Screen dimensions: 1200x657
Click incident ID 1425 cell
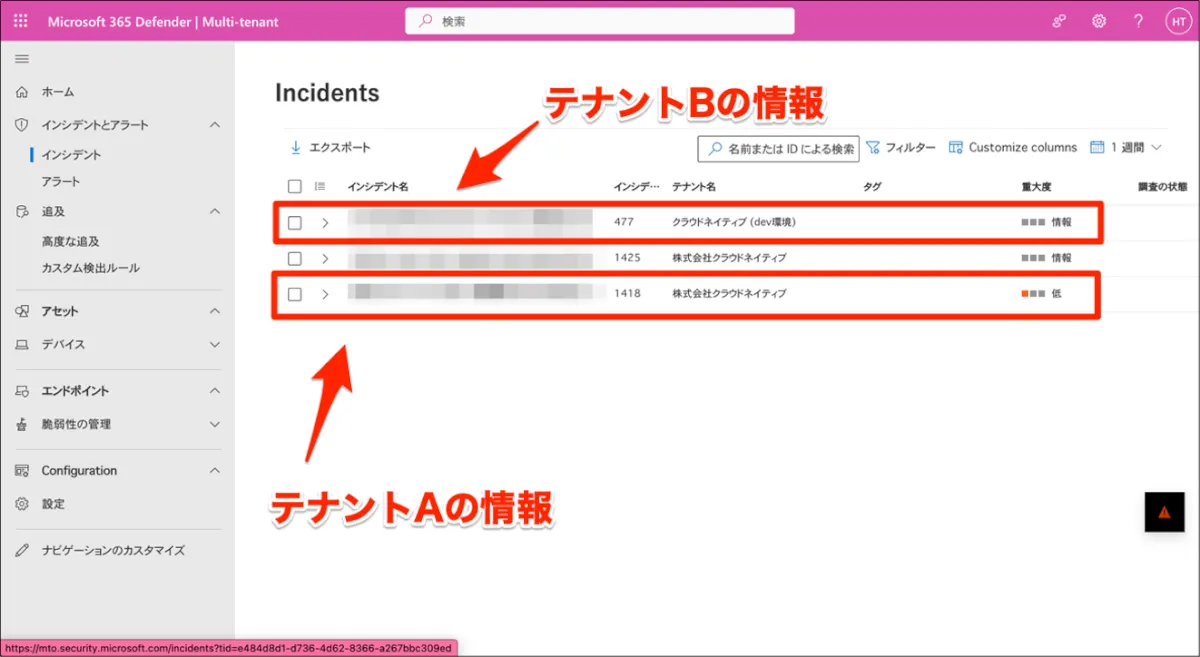tap(627, 258)
